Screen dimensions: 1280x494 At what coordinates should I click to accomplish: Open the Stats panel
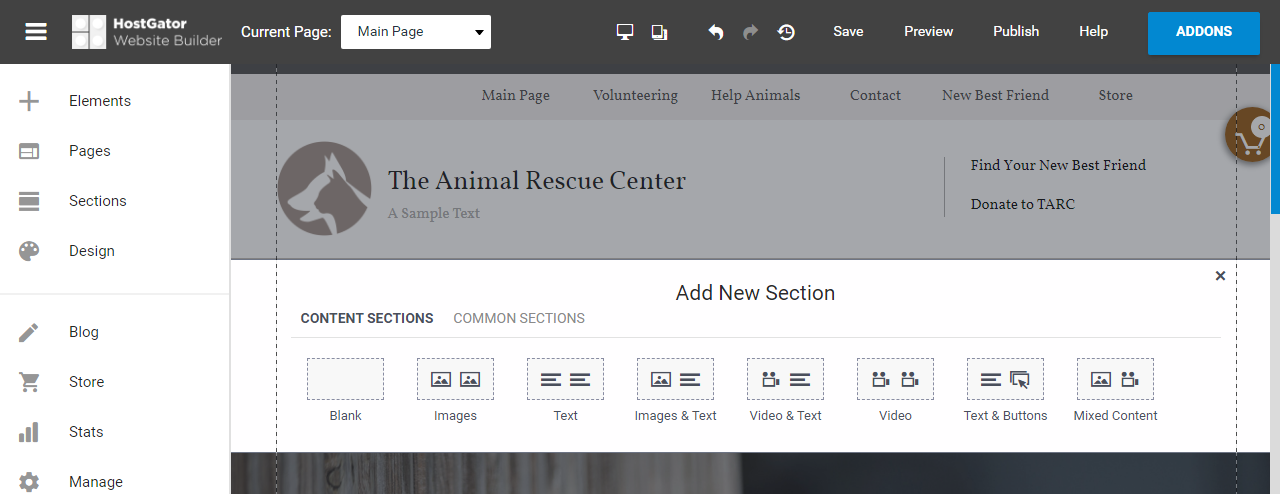(x=86, y=432)
